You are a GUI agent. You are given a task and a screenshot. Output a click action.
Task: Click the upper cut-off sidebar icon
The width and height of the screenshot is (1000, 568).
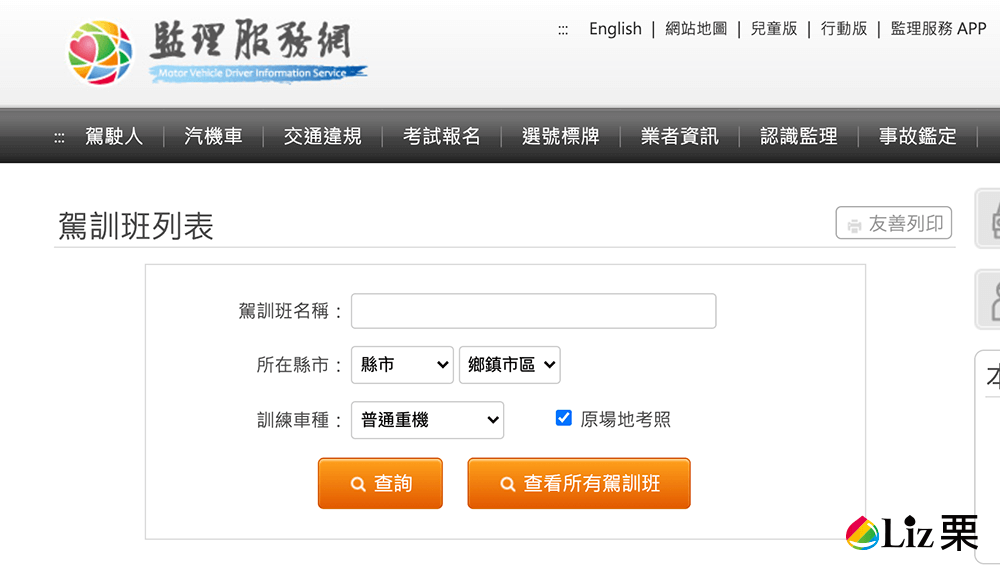click(989, 219)
